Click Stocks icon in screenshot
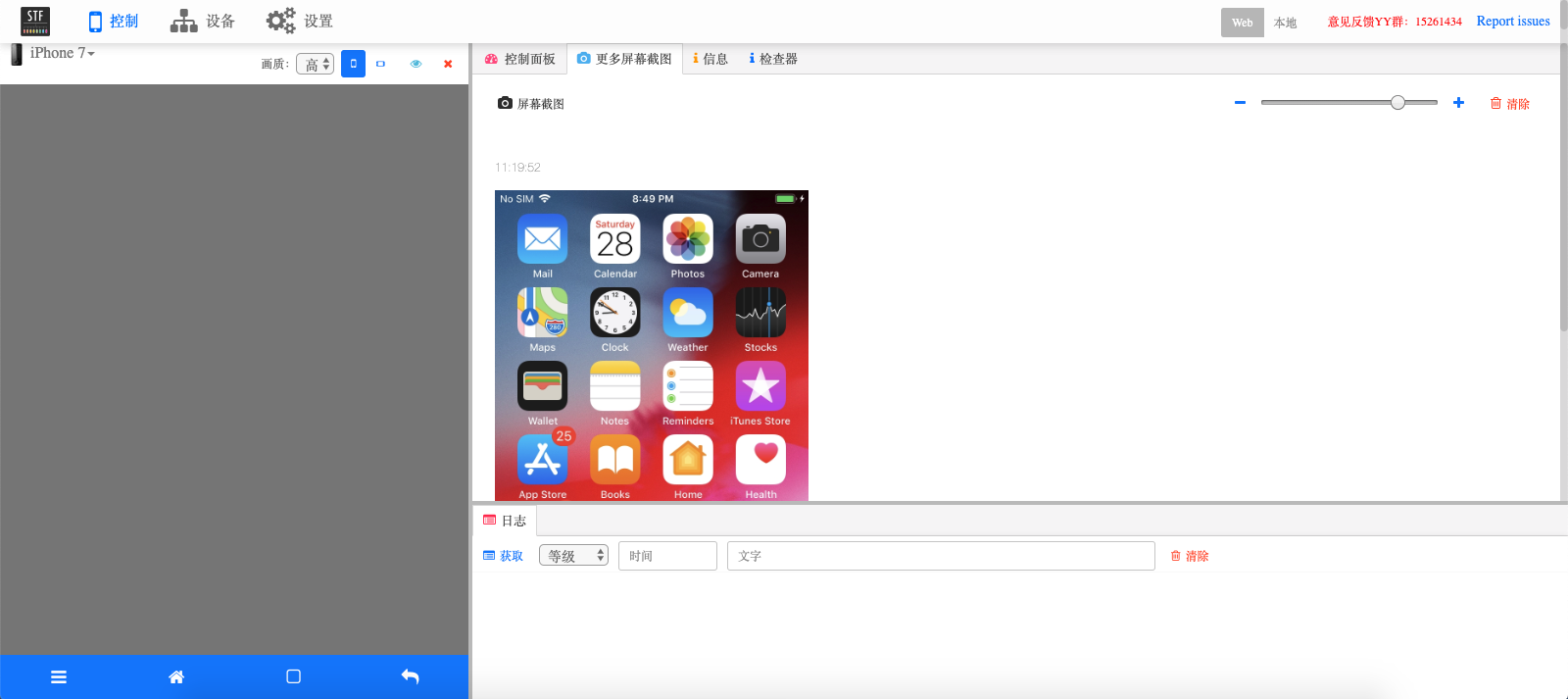The height and width of the screenshot is (699, 1568). [x=760, y=313]
